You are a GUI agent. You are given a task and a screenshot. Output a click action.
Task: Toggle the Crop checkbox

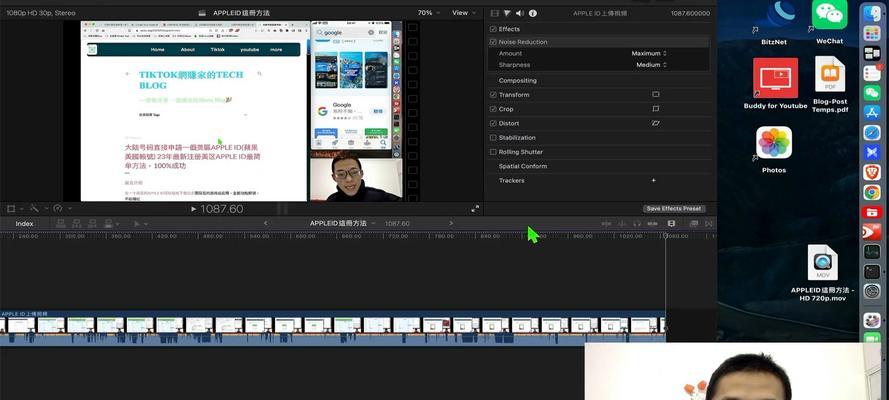(493, 109)
